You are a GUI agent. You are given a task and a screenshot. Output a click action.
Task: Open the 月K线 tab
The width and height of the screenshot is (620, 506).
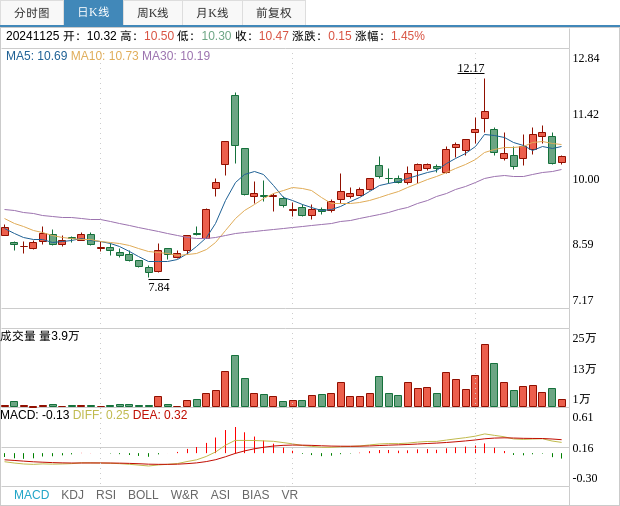coord(212,13)
